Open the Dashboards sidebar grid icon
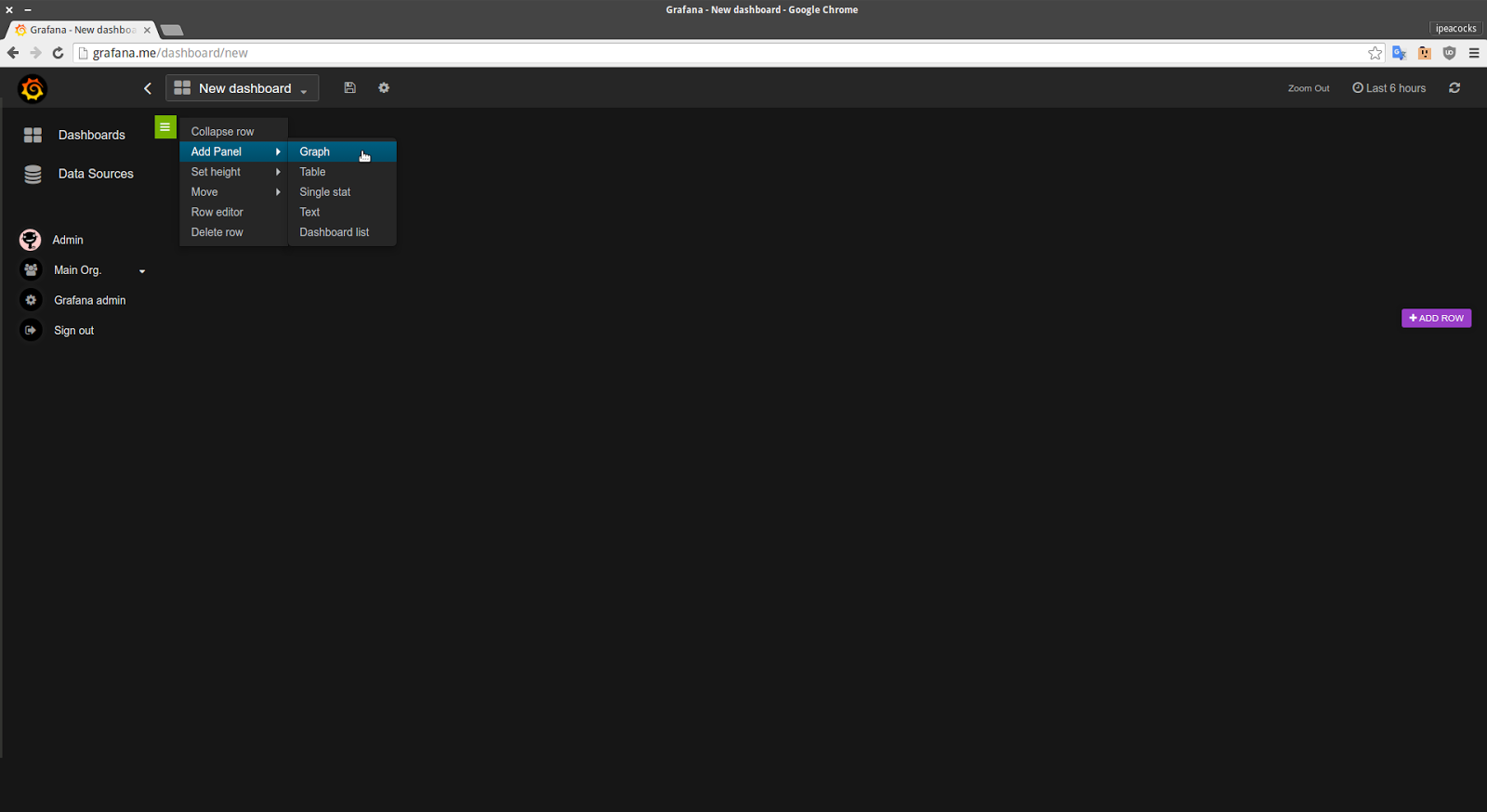Screen dimensions: 1487x812 click(33, 135)
